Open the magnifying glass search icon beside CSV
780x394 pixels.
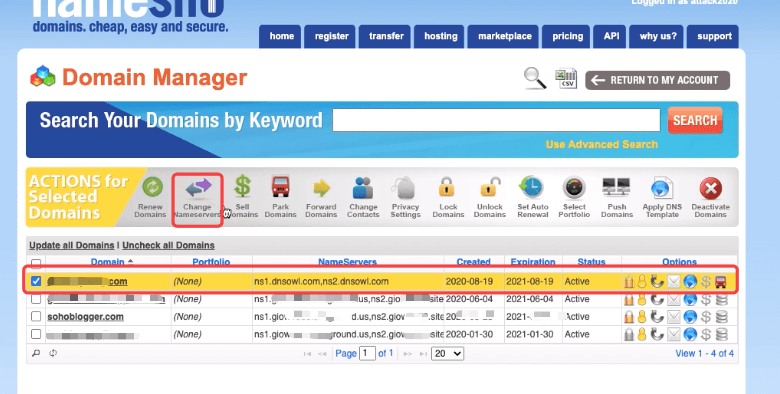535,79
